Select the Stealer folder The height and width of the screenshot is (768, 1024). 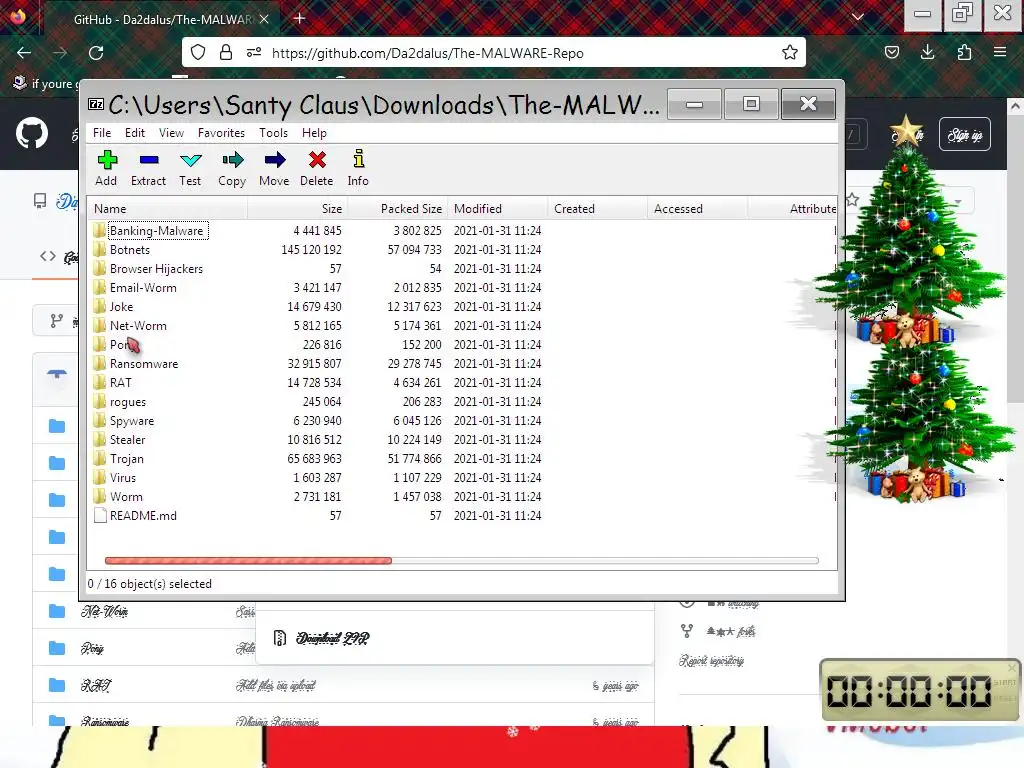[x=127, y=440]
